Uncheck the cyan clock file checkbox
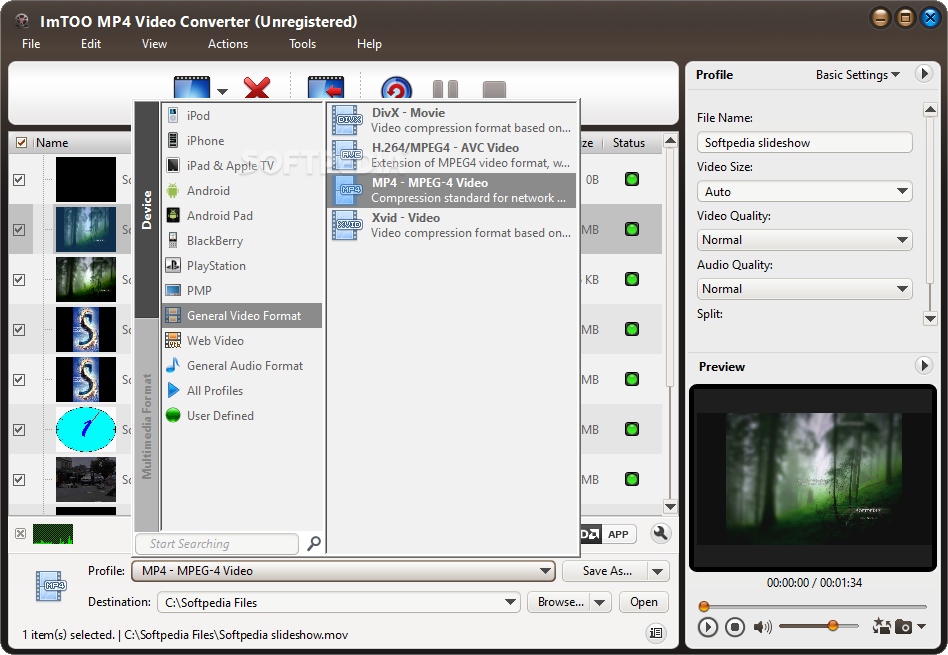Image resolution: width=948 pixels, height=655 pixels. 19,429
